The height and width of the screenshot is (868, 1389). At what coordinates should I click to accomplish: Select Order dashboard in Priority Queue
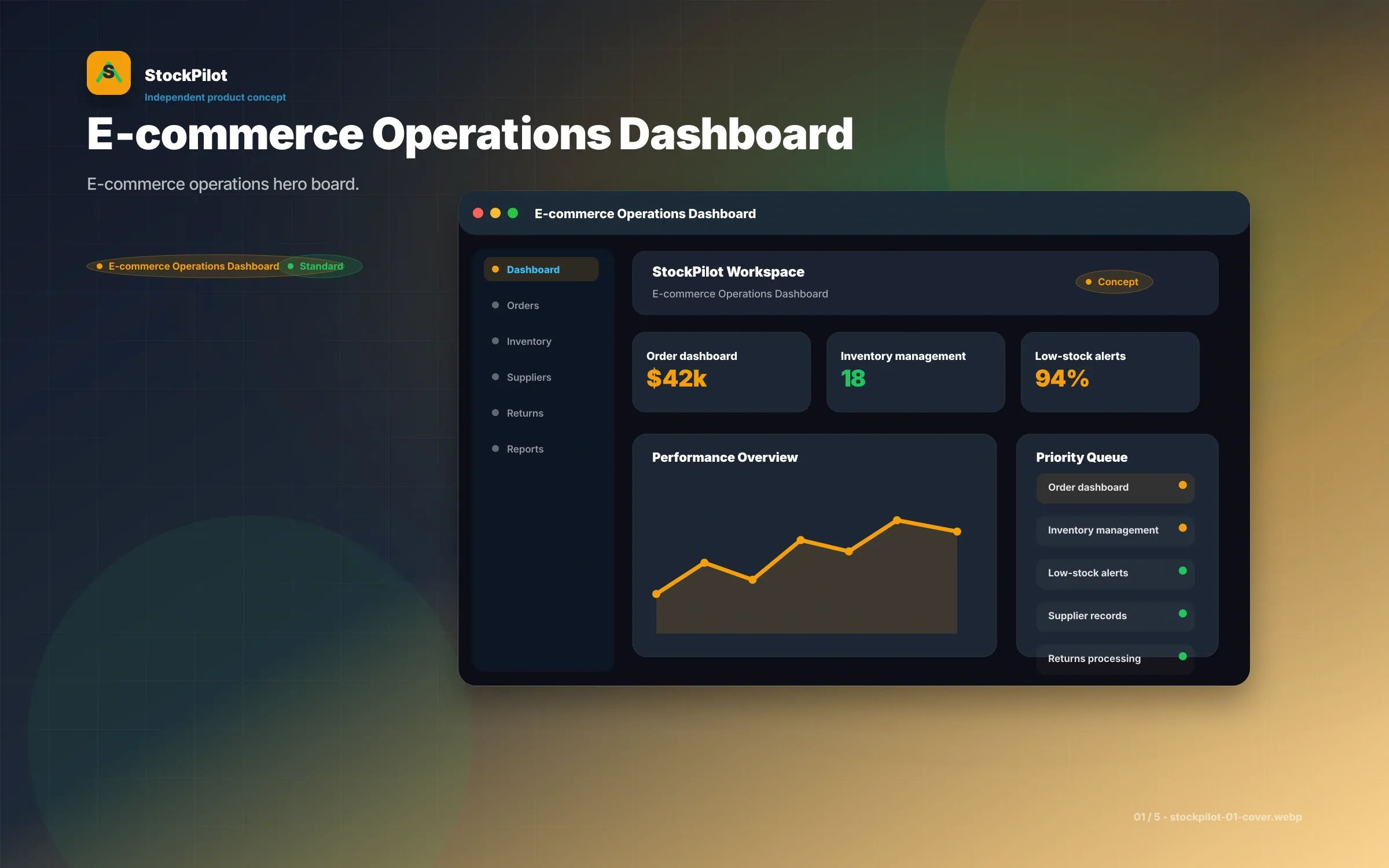click(x=1115, y=488)
